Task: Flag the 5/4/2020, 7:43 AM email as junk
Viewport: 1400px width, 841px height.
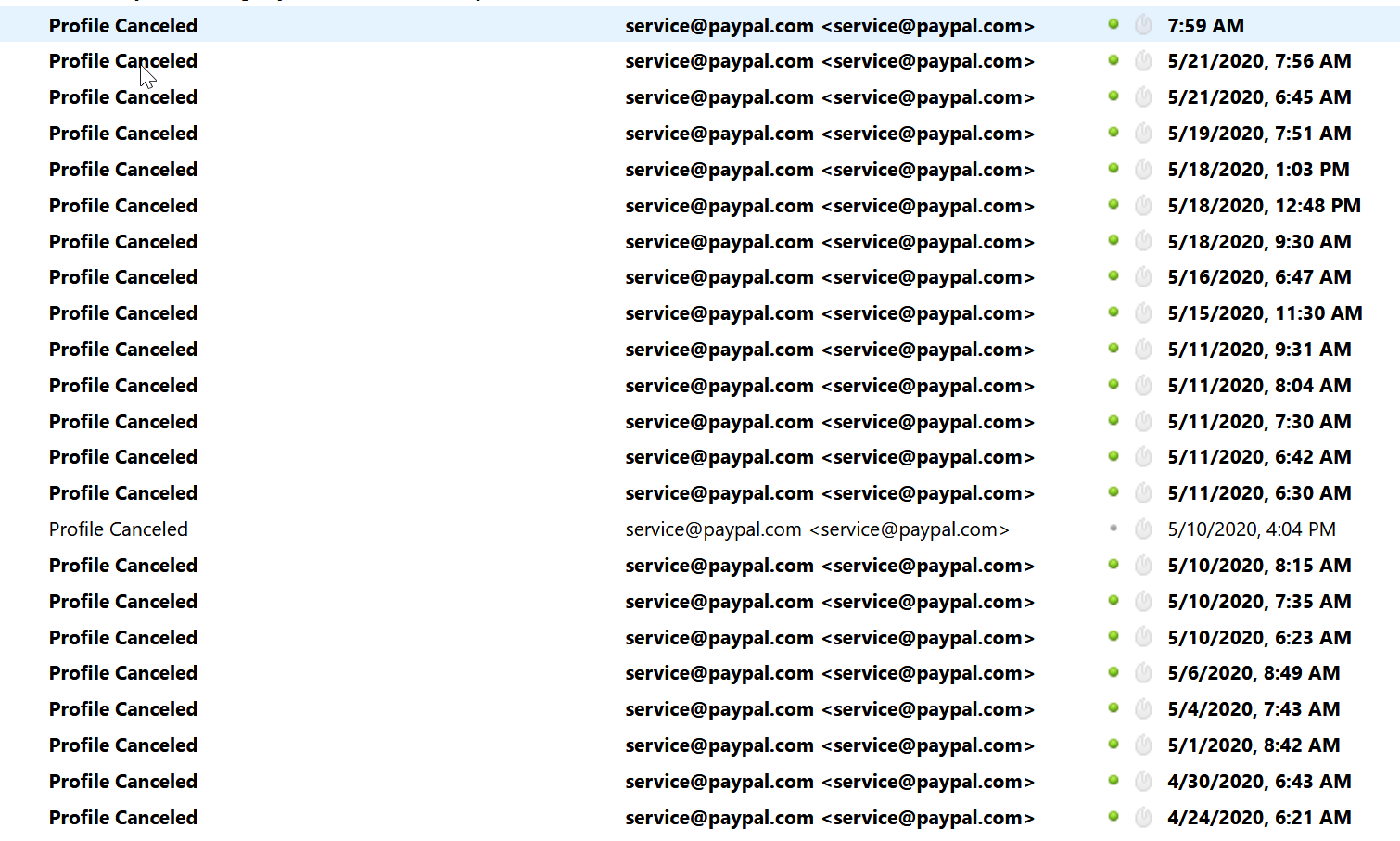Action: [1143, 708]
